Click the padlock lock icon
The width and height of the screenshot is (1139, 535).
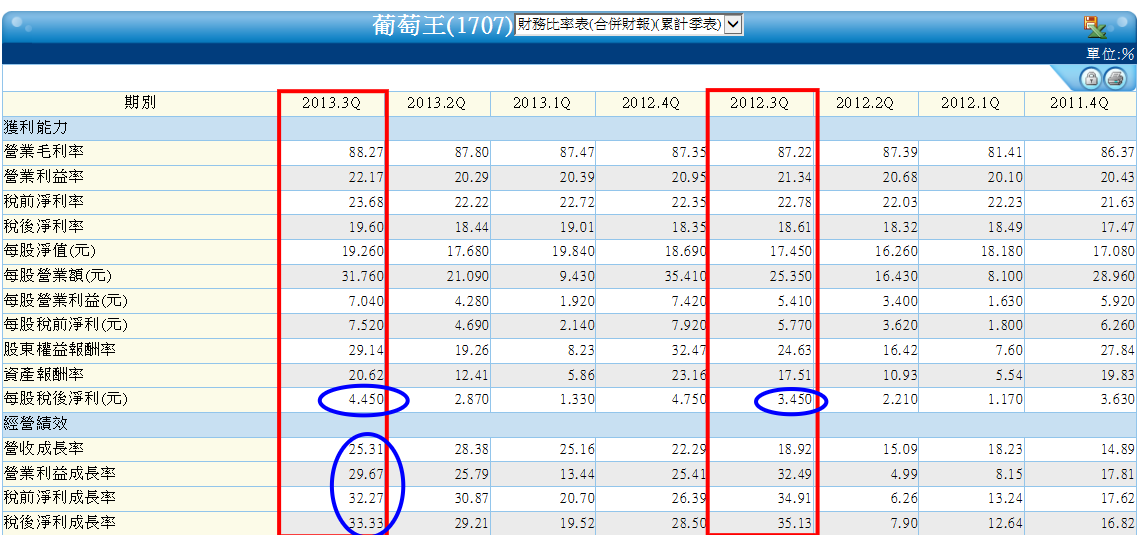[x=1090, y=78]
